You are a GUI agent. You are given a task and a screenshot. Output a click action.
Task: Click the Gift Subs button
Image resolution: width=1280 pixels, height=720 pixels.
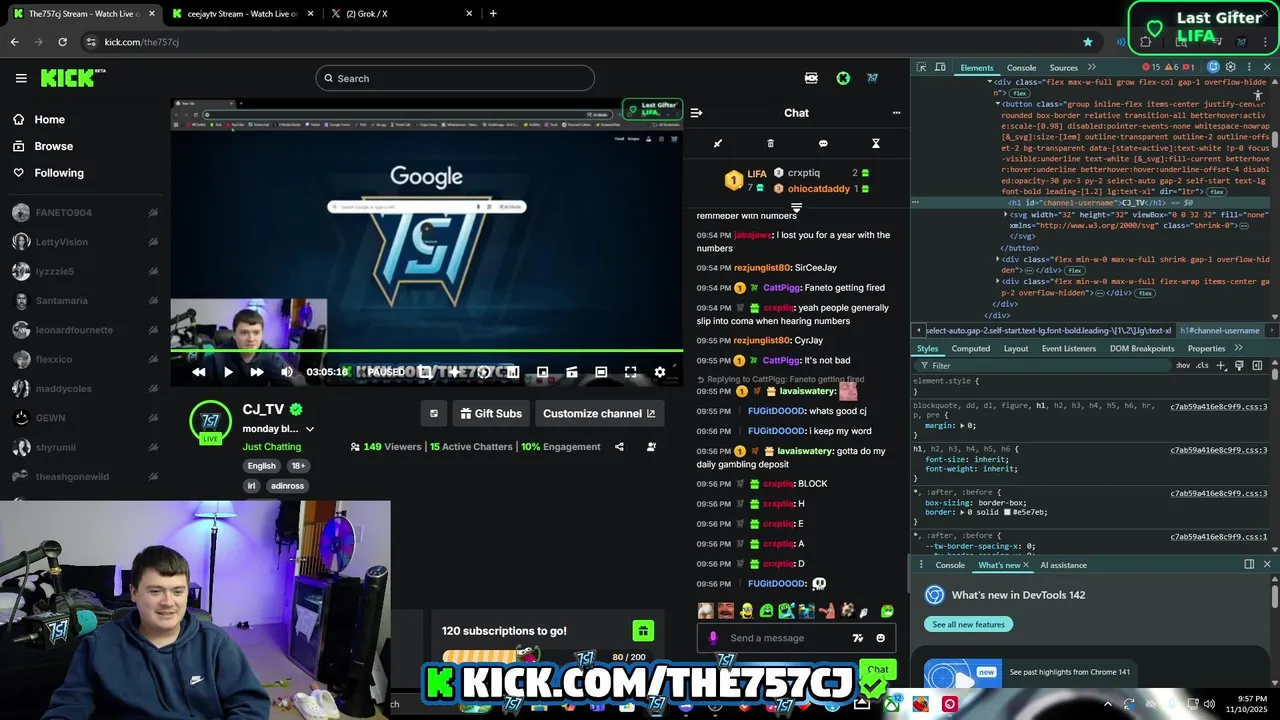[490, 413]
